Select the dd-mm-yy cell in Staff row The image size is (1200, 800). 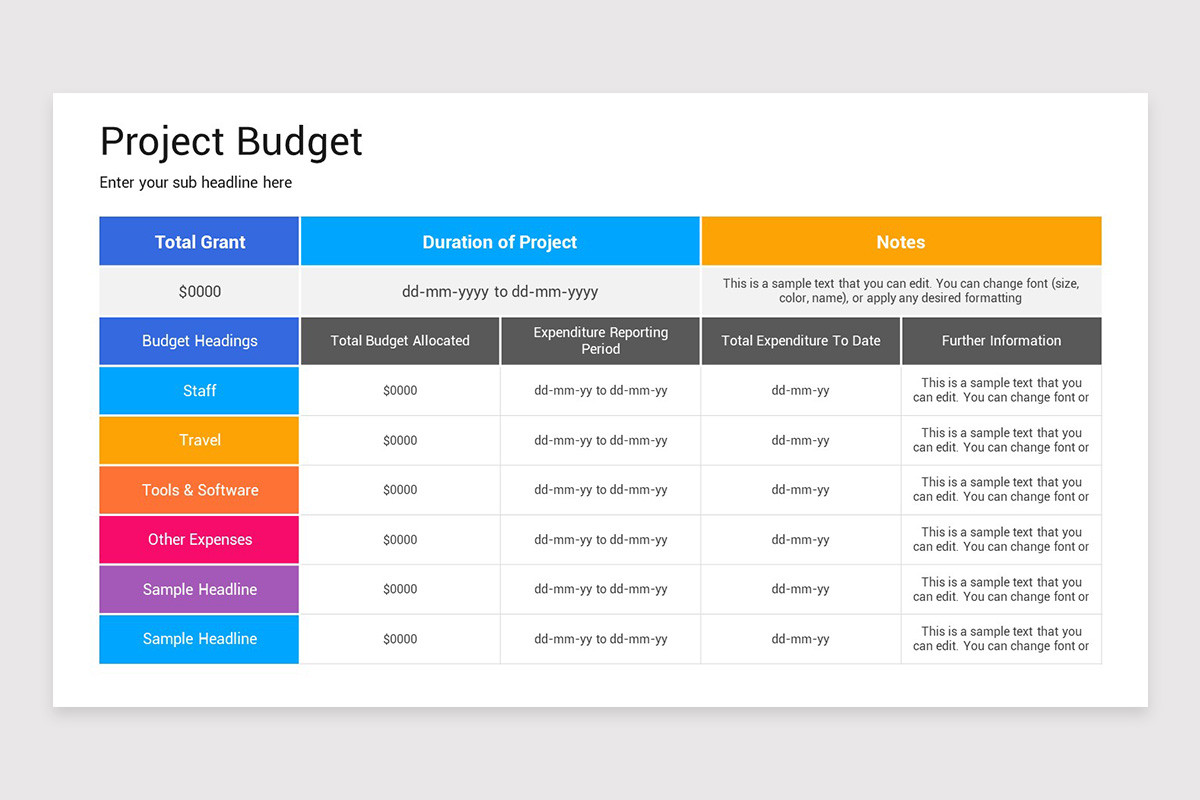point(800,391)
